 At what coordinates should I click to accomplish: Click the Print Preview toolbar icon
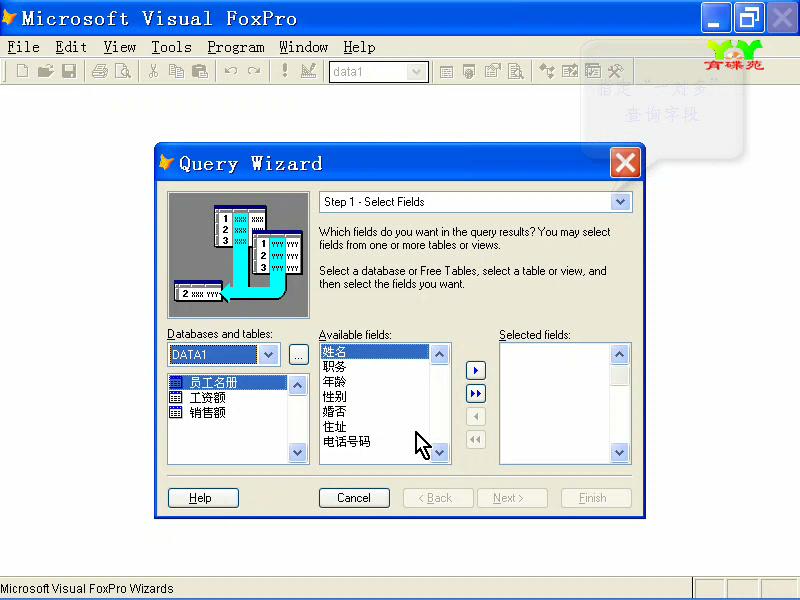(123, 71)
